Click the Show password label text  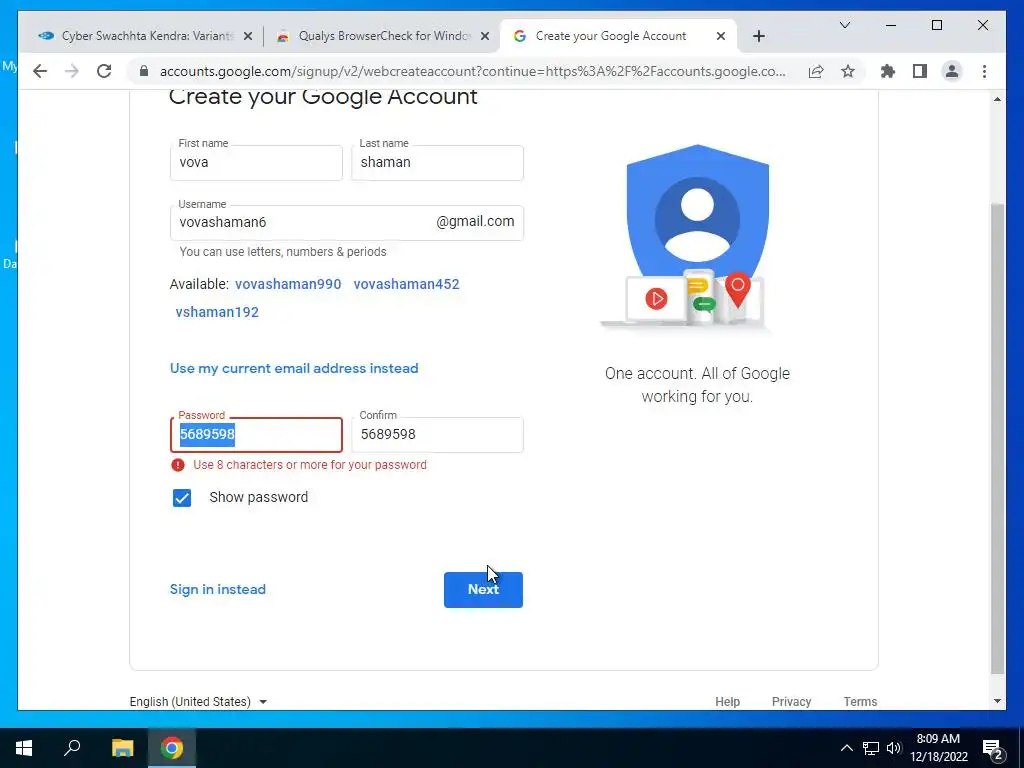click(259, 498)
